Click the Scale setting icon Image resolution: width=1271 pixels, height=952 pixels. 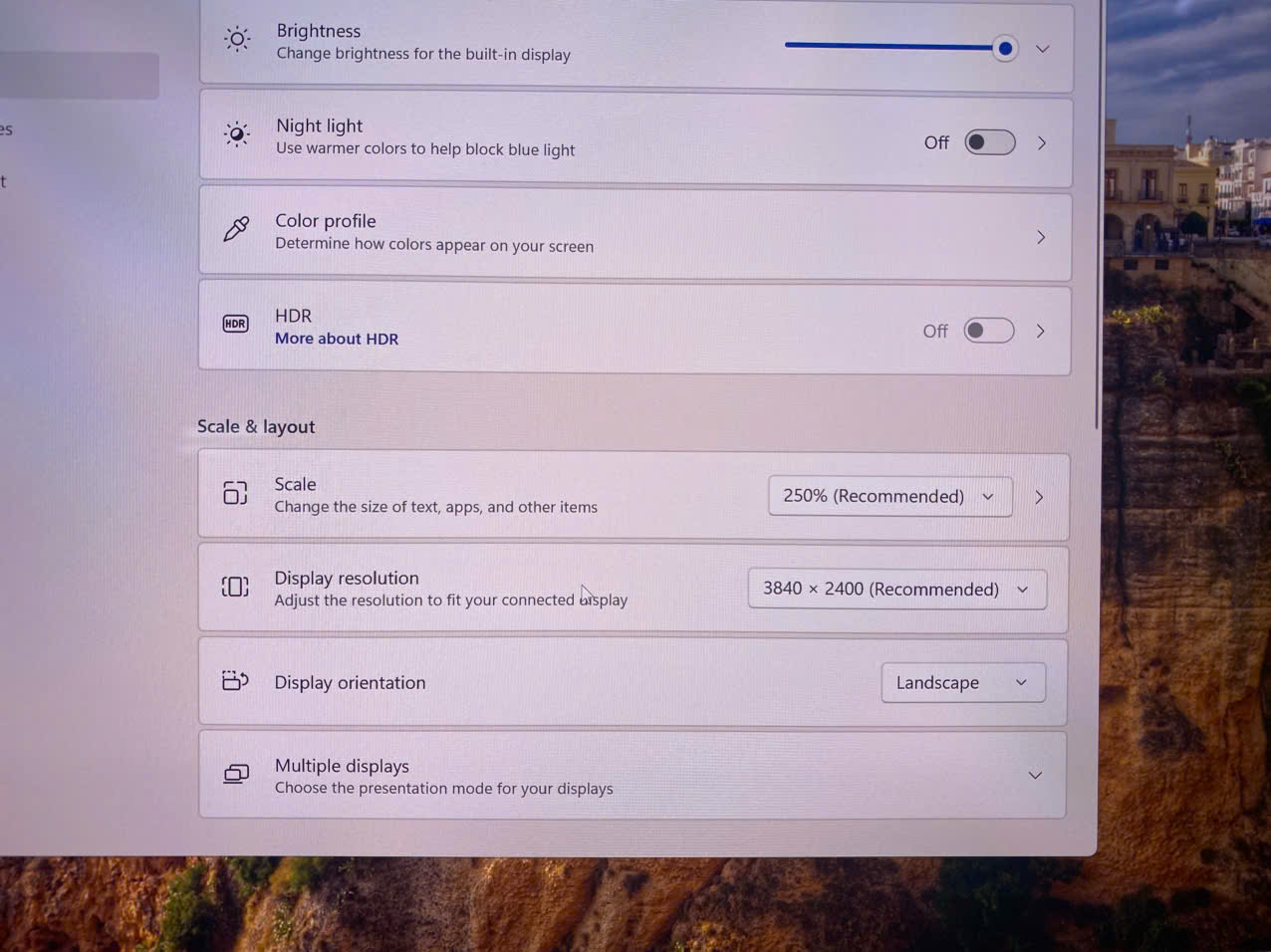pyautogui.click(x=235, y=493)
